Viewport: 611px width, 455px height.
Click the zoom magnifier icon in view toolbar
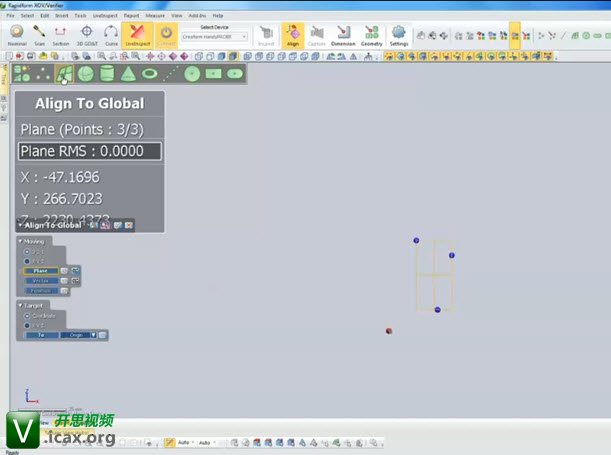coord(102,56)
